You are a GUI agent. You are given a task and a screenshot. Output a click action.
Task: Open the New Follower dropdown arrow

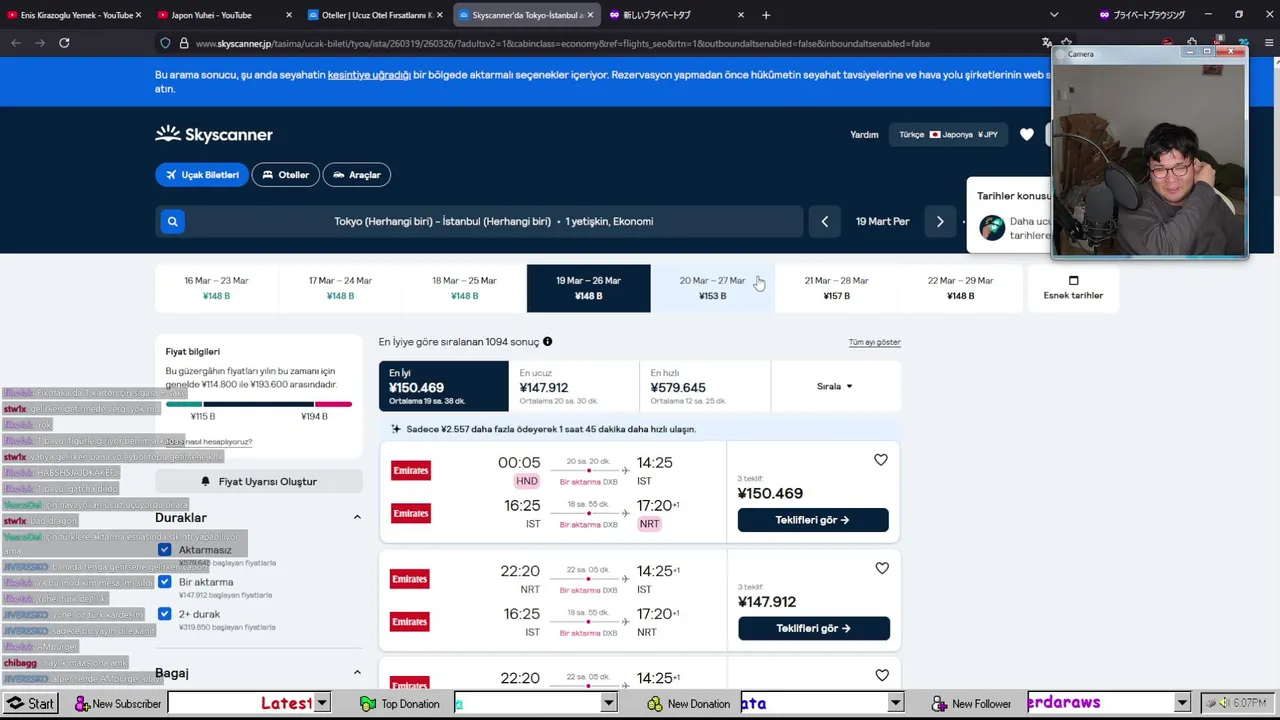pyautogui.click(x=1182, y=704)
